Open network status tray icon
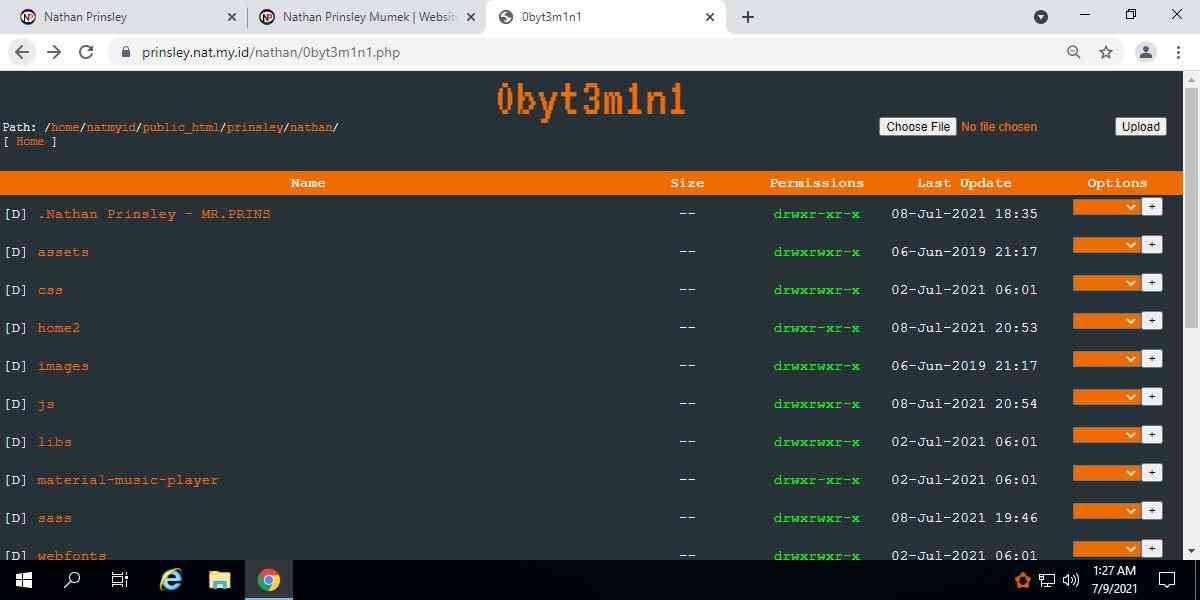The width and height of the screenshot is (1200, 600). pyautogui.click(x=1047, y=580)
